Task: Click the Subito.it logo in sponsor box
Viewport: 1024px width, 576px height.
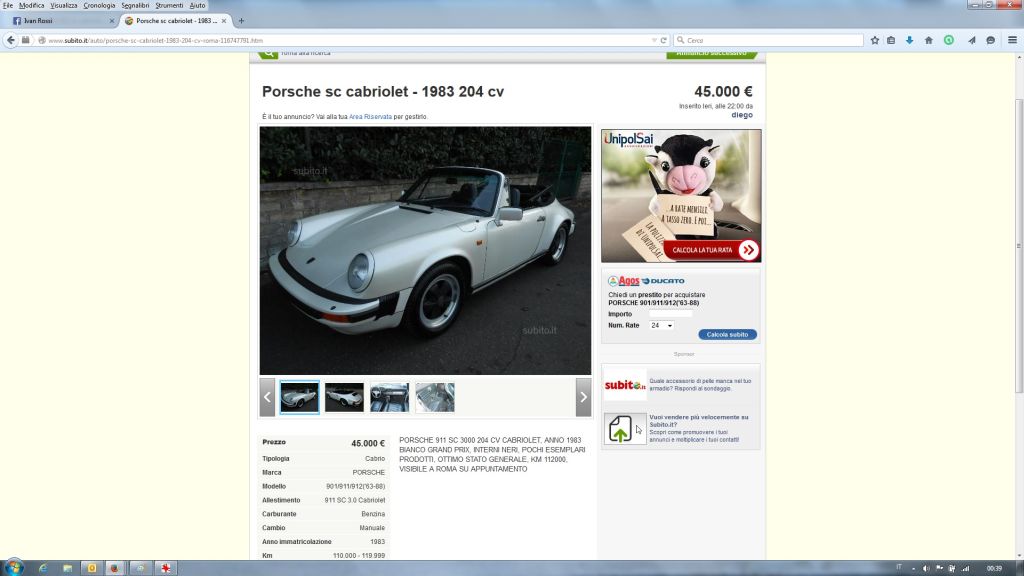Action: (625, 385)
